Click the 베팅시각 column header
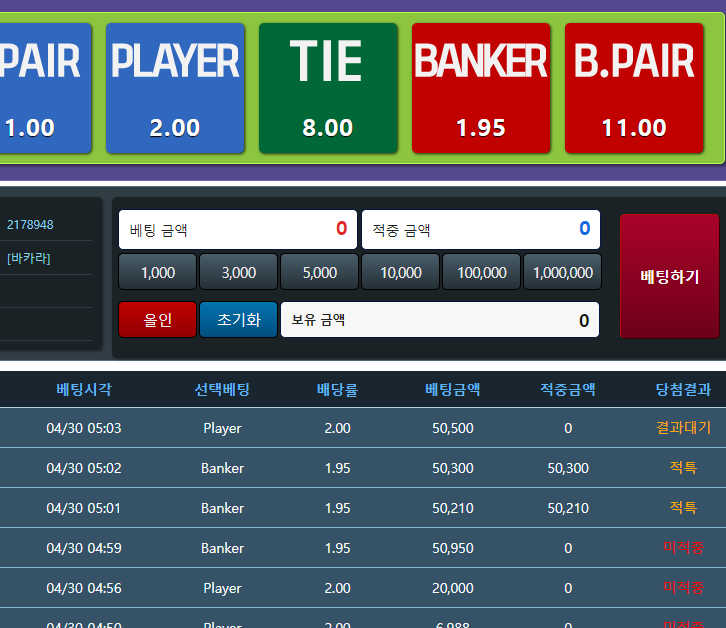 84,389
